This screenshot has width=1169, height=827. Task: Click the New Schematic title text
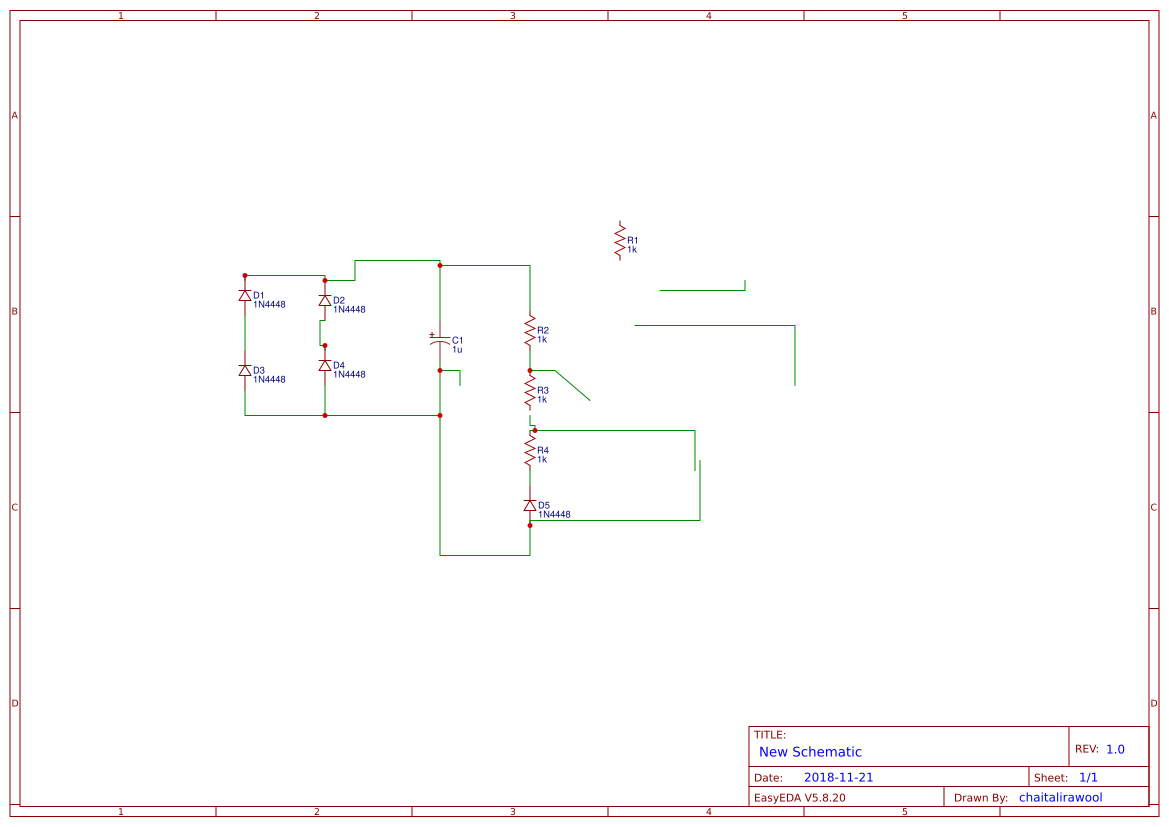[x=810, y=752]
